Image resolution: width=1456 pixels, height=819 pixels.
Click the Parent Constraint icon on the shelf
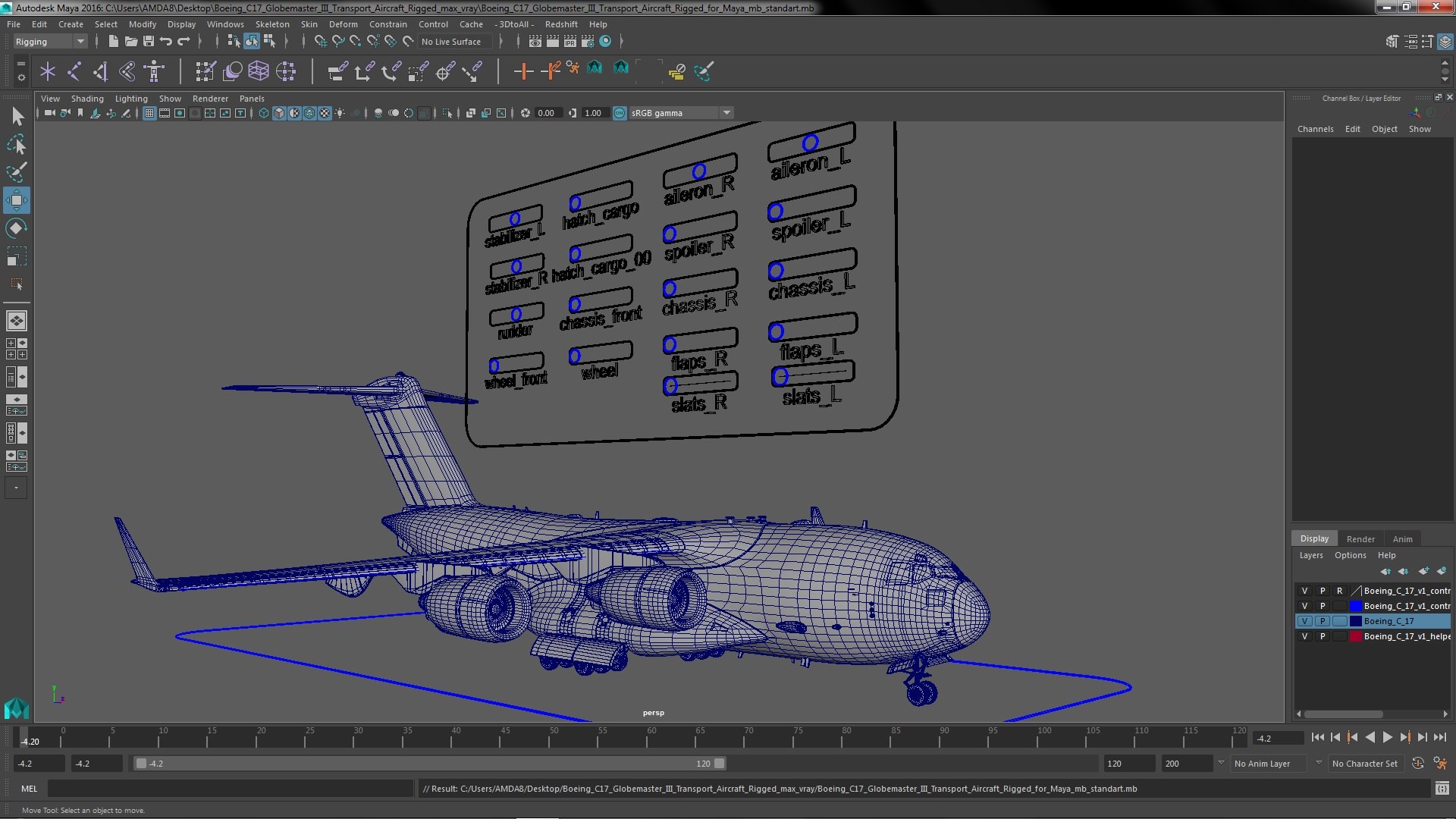[x=337, y=71]
